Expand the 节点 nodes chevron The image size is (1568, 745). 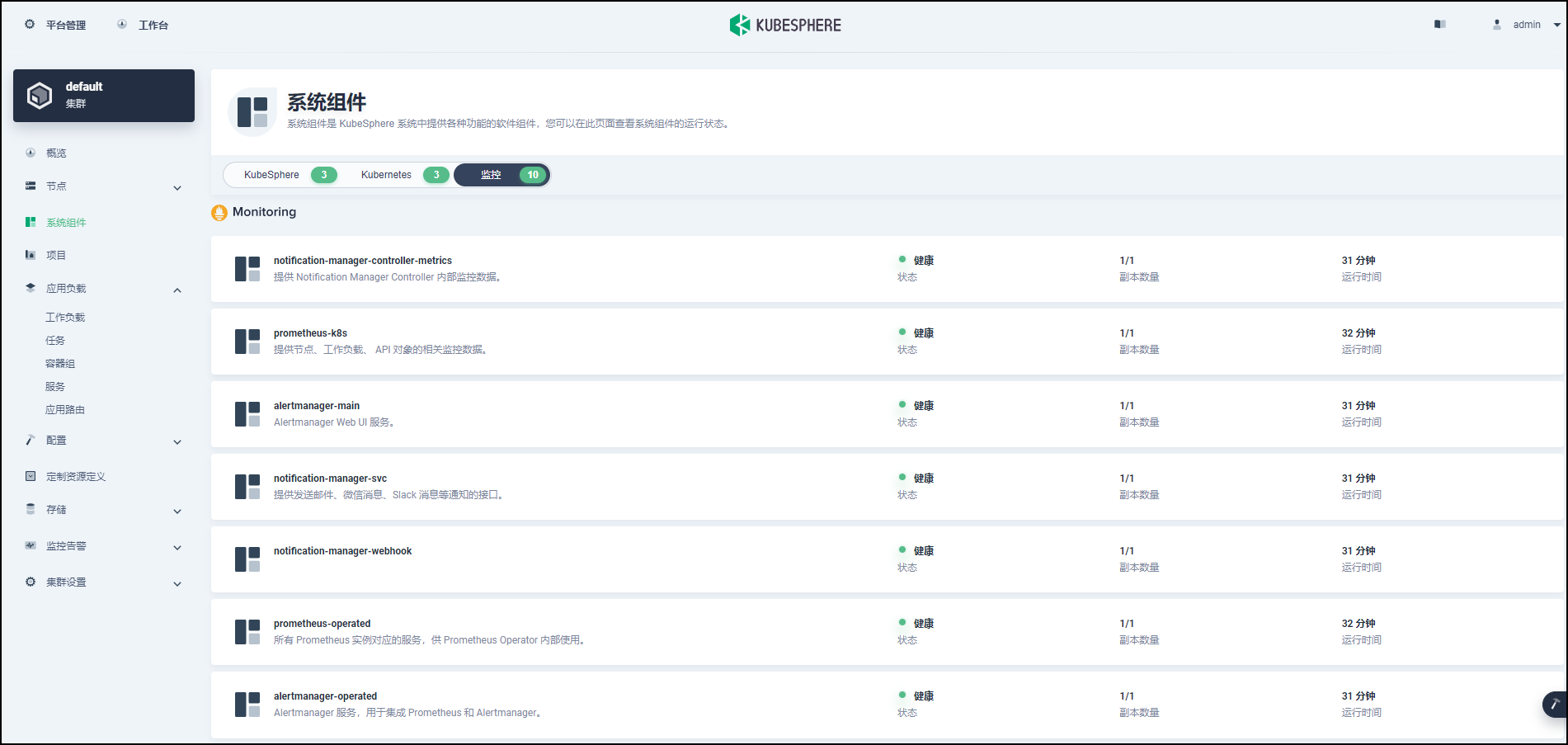click(177, 188)
